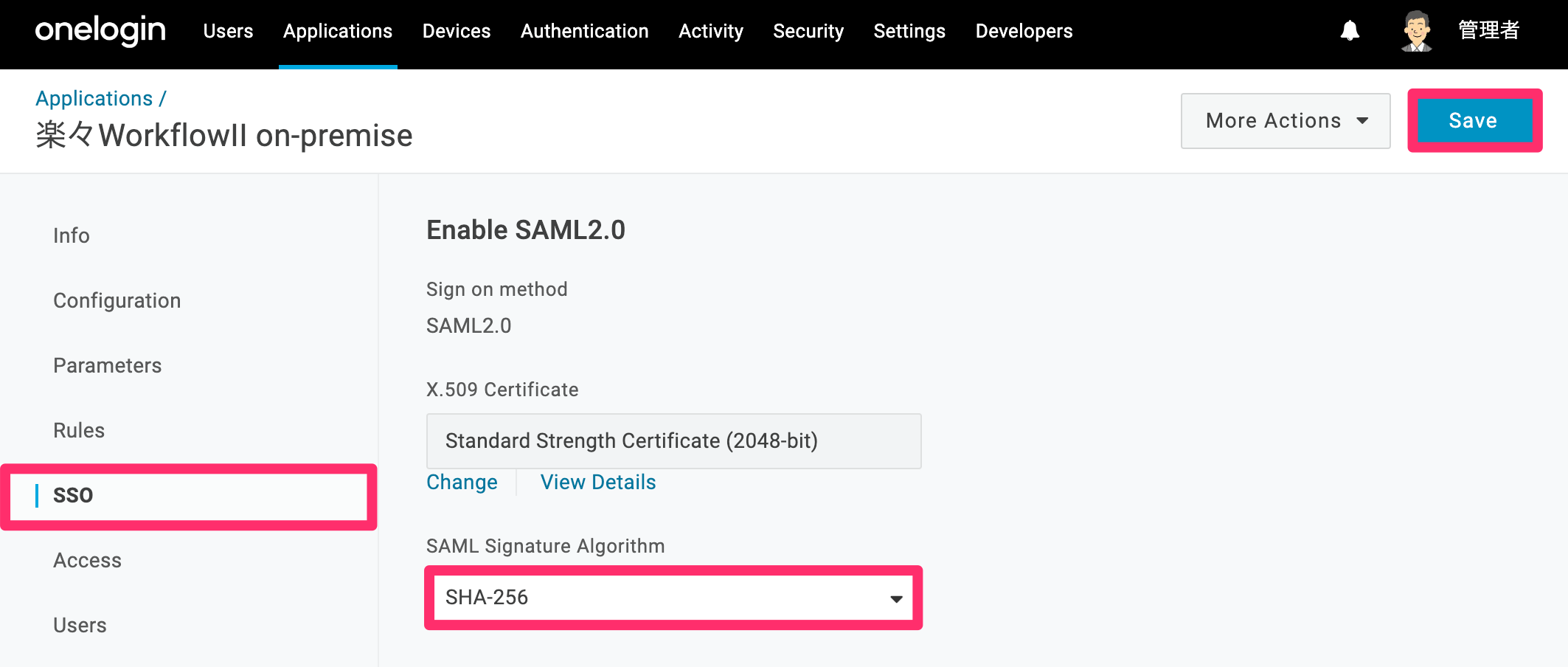Open the Devices menu

tap(457, 31)
